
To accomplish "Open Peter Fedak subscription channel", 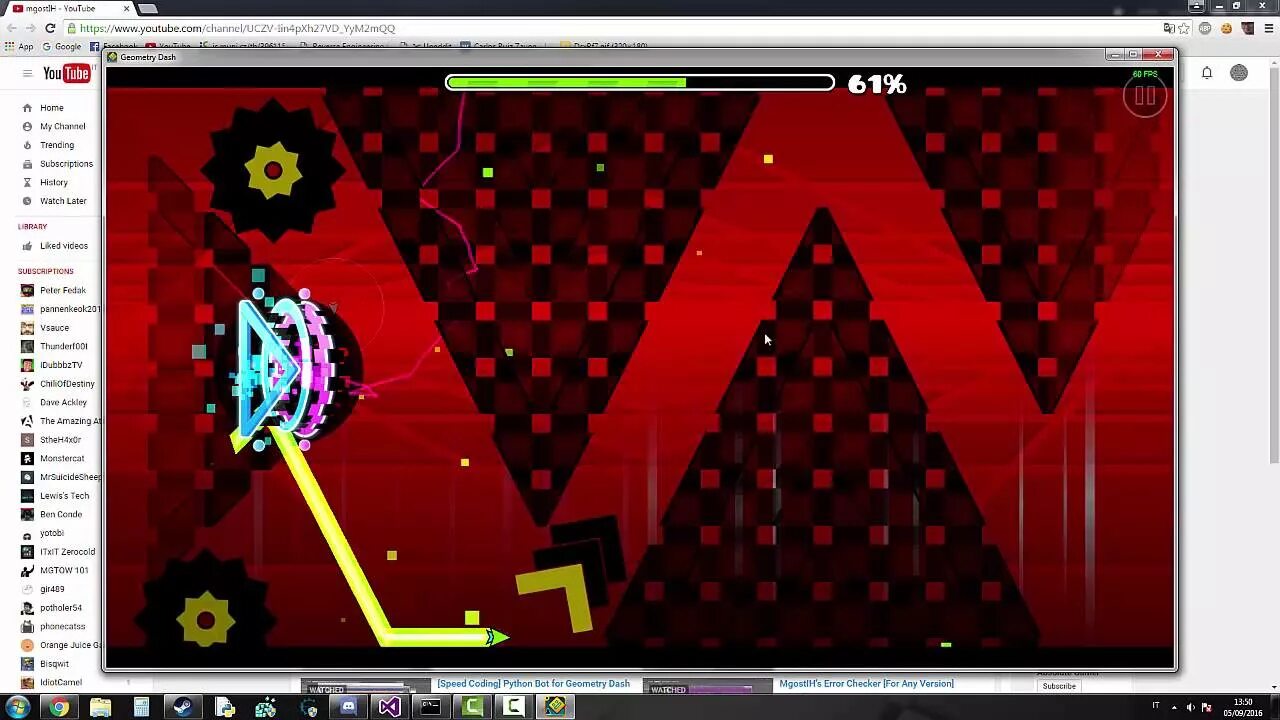I will pyautogui.click(x=63, y=290).
